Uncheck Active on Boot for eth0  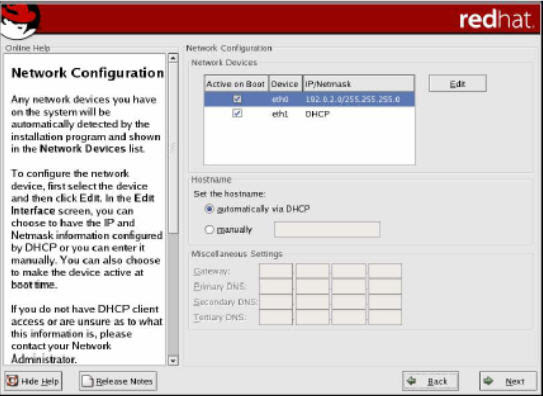pyautogui.click(x=237, y=99)
